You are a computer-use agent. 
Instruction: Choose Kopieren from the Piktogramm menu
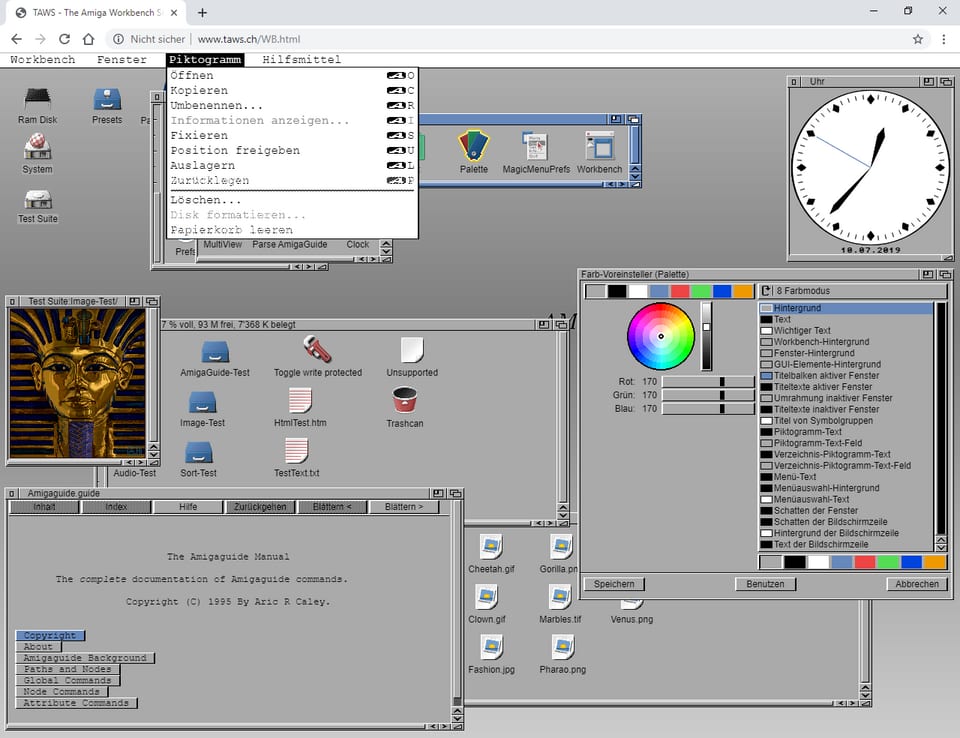(292, 91)
